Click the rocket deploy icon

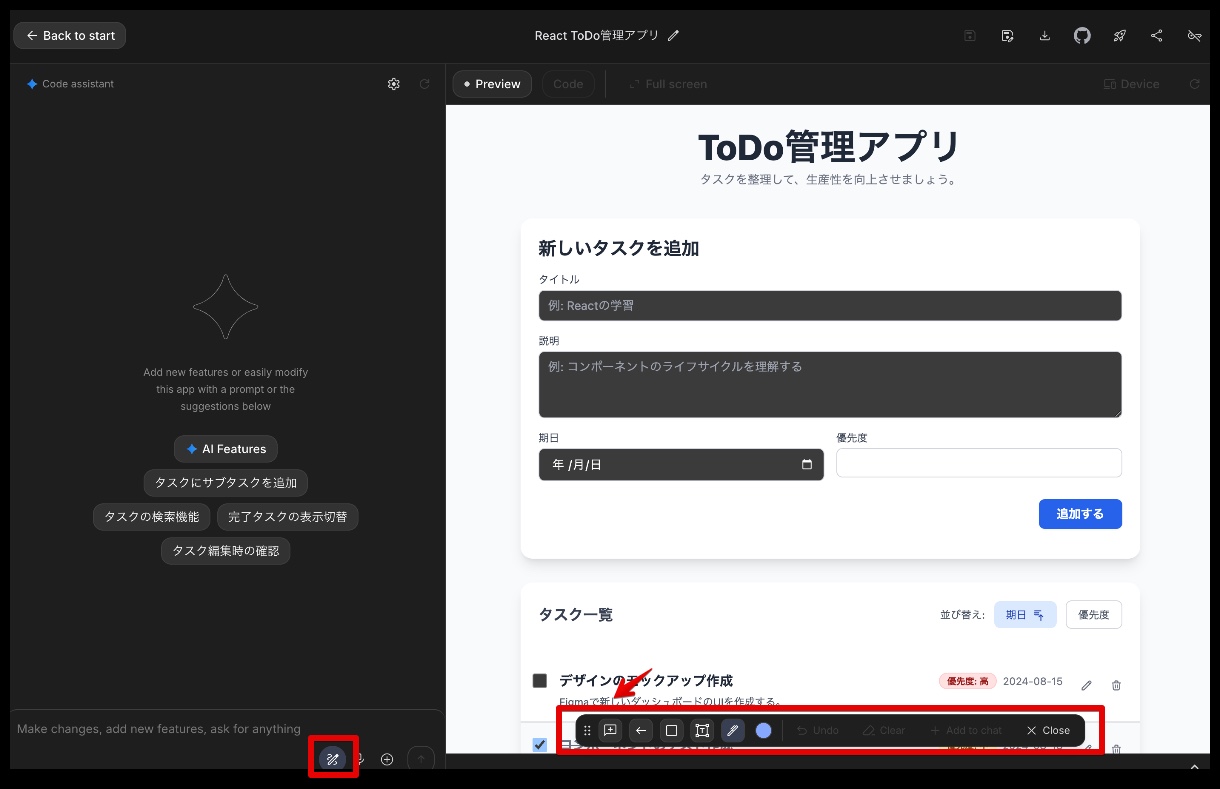coord(1119,36)
